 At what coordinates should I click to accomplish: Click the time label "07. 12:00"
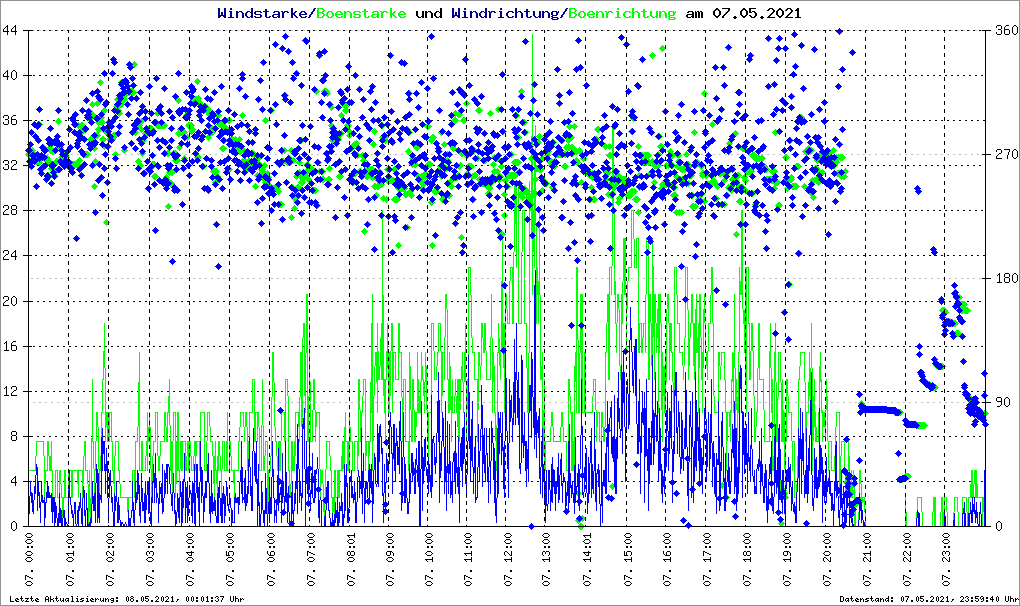pyautogui.click(x=507, y=560)
